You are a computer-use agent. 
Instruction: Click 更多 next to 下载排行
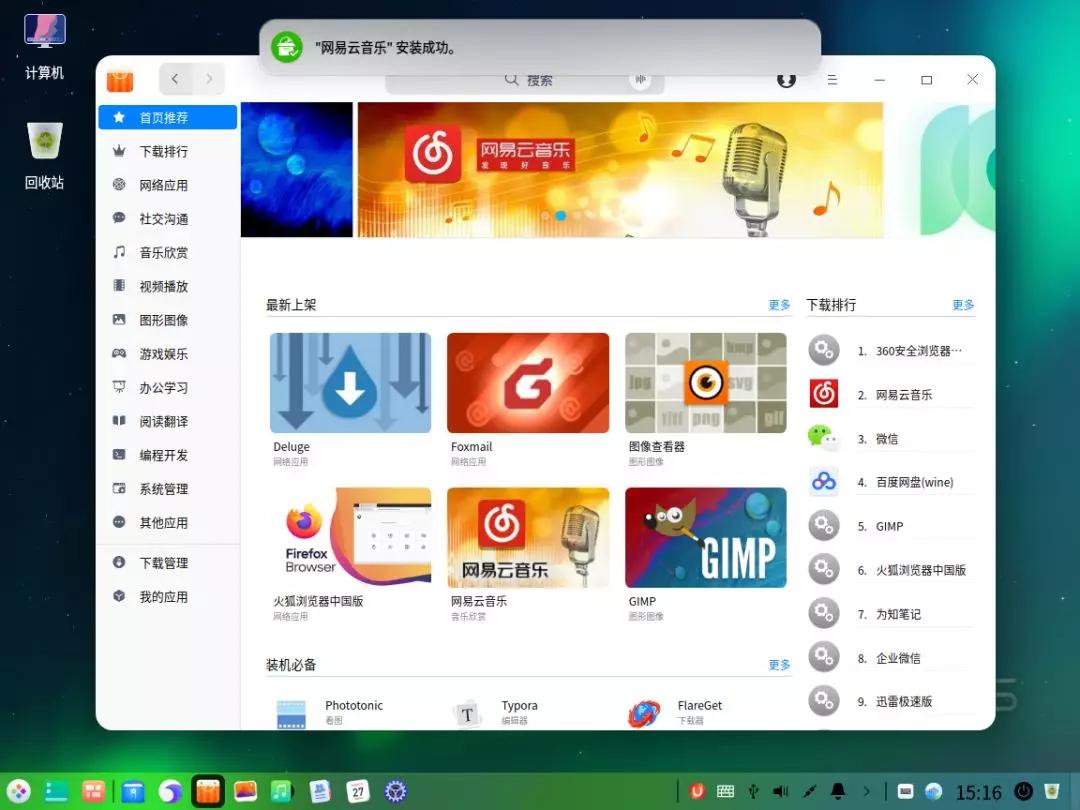pos(961,305)
